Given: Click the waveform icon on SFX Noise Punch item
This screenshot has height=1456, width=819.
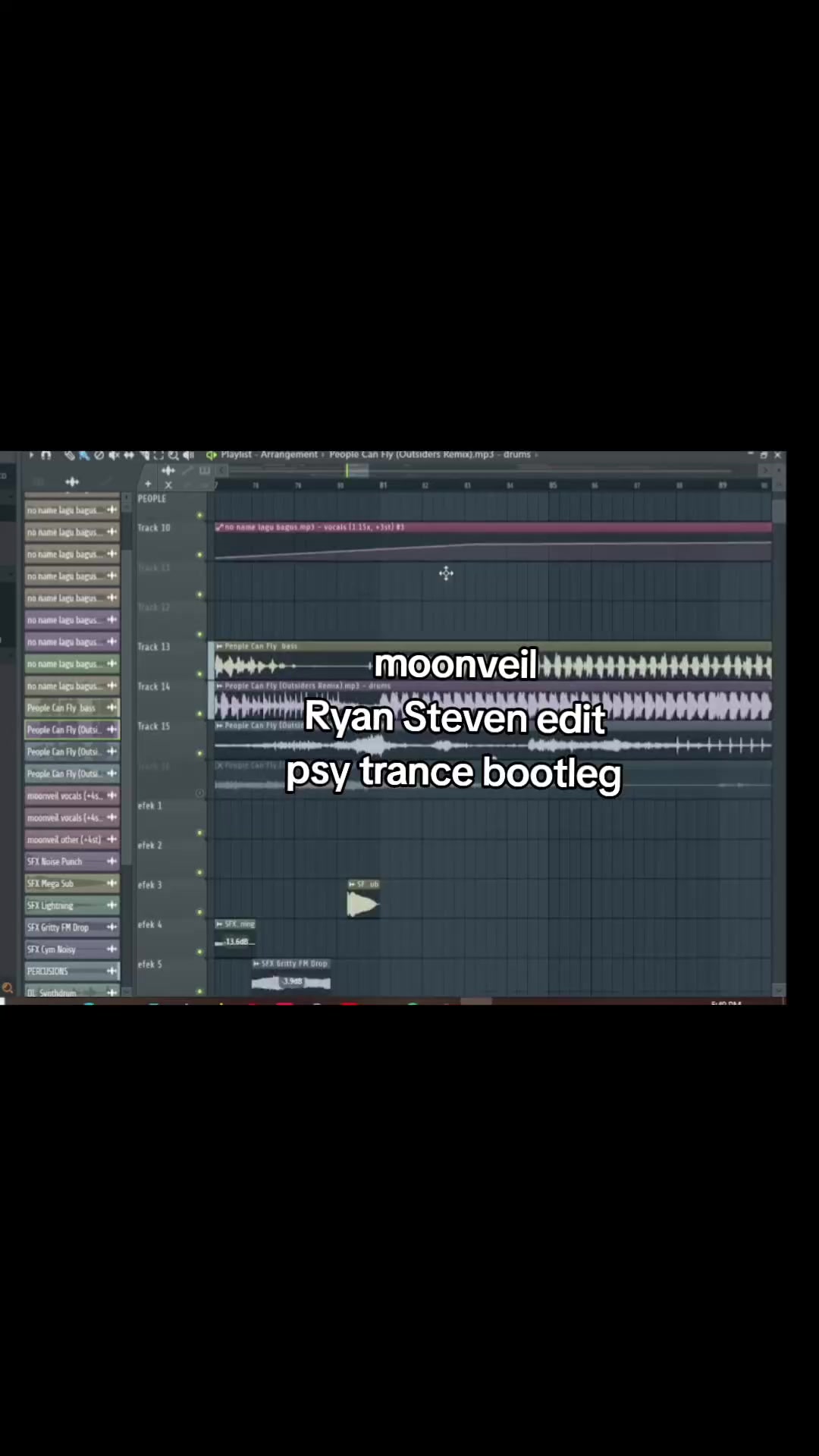Looking at the screenshot, I should point(112,861).
